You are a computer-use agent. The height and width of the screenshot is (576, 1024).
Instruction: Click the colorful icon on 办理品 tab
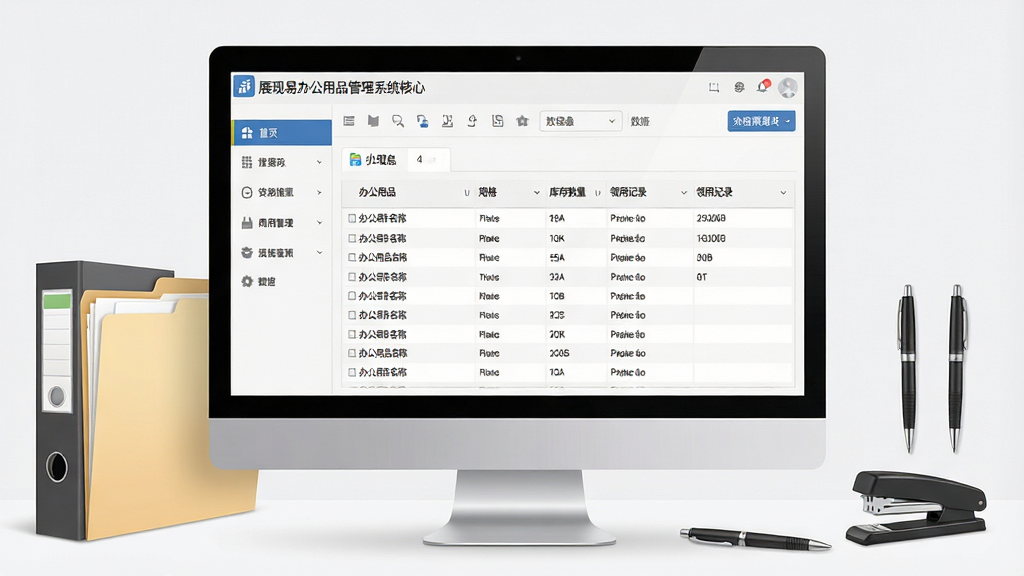point(355,159)
